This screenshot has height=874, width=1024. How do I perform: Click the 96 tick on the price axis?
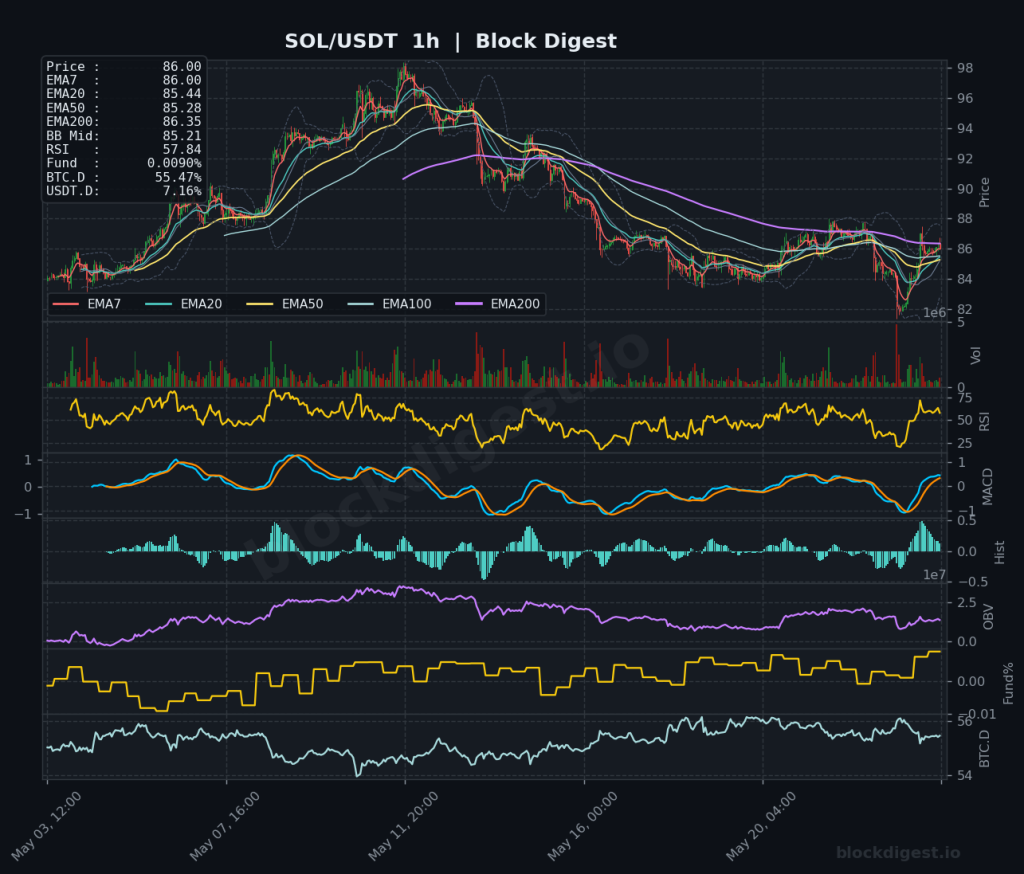point(965,99)
